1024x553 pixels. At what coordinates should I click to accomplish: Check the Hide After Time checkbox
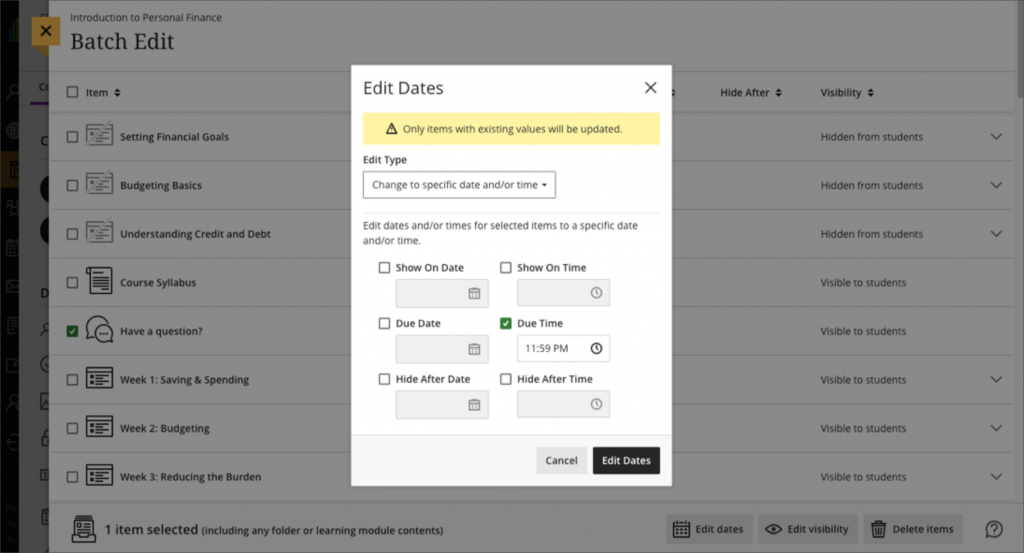tap(505, 379)
